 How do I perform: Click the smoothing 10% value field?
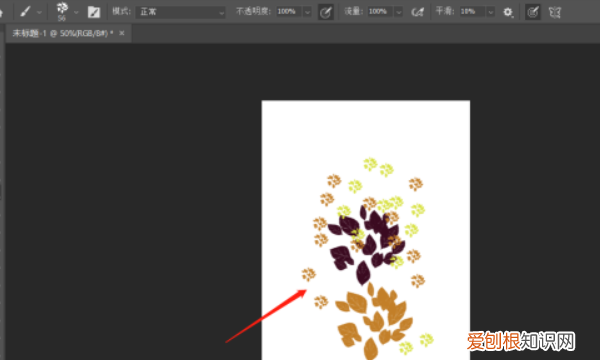[471, 12]
